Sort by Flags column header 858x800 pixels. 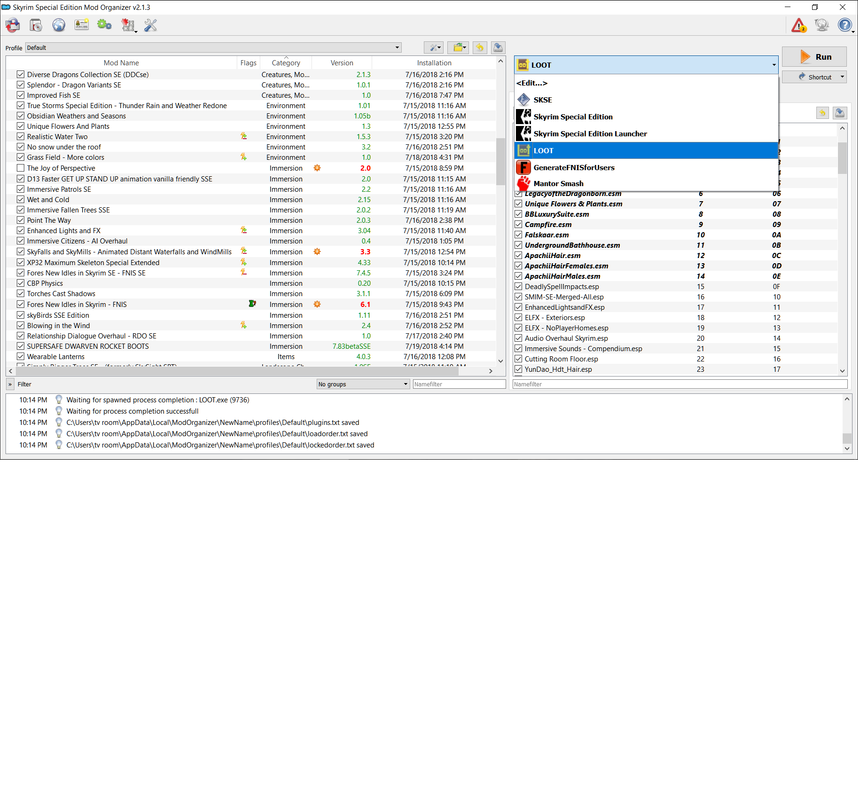248,63
